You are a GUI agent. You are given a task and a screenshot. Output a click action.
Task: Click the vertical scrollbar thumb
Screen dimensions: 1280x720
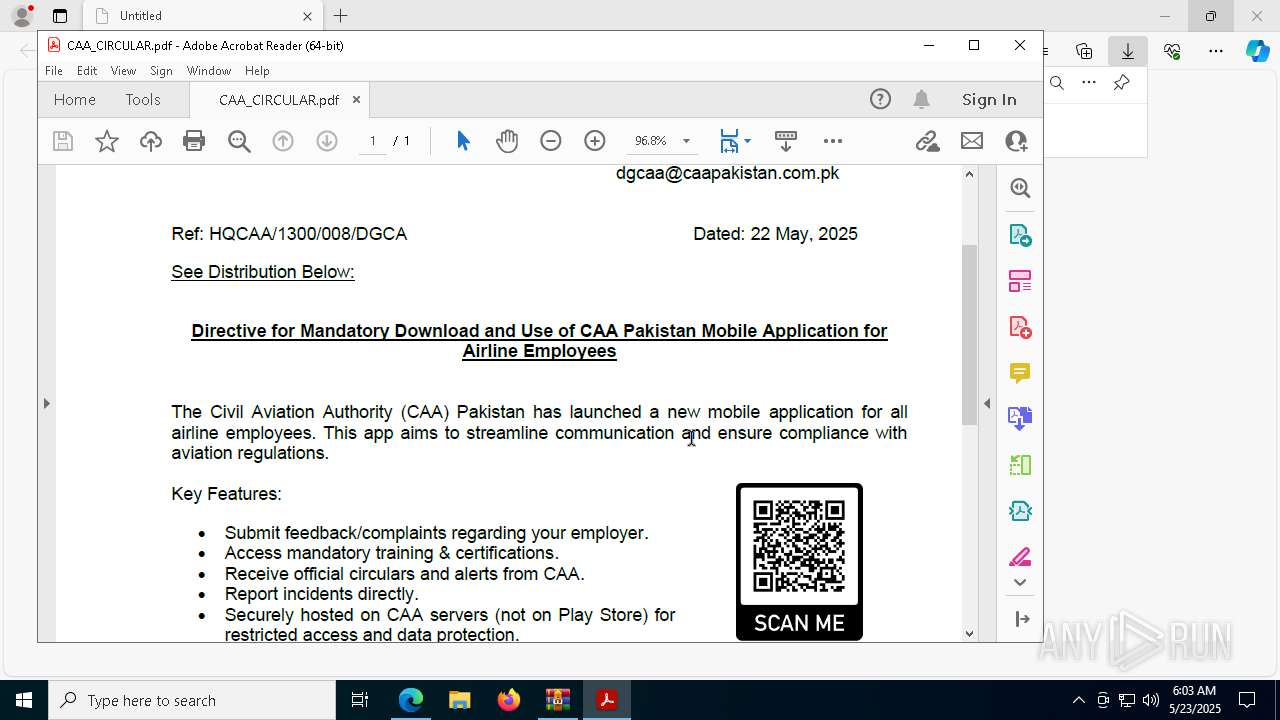click(x=968, y=334)
